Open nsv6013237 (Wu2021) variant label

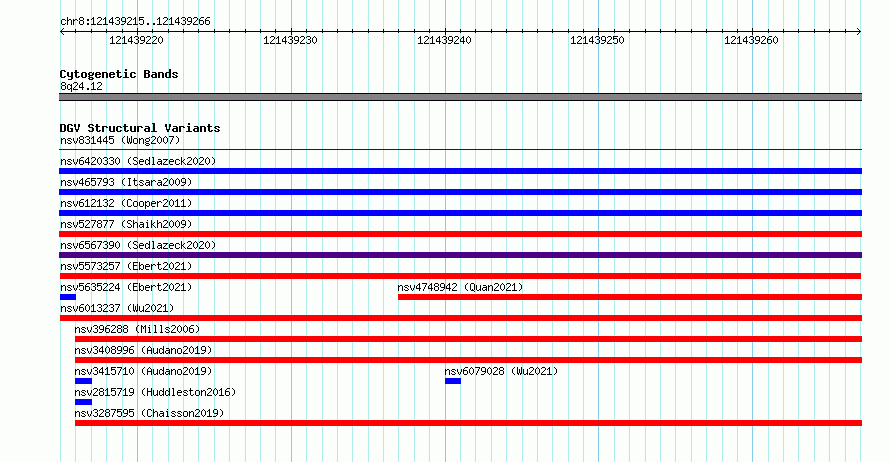117,308
